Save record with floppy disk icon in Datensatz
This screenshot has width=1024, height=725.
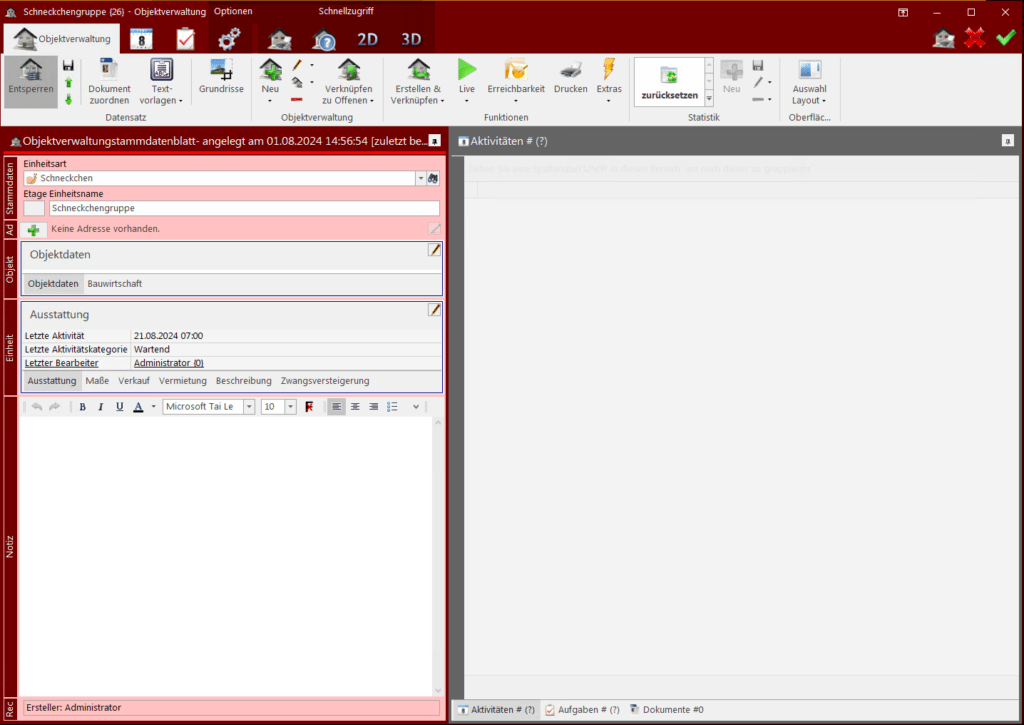pos(69,65)
